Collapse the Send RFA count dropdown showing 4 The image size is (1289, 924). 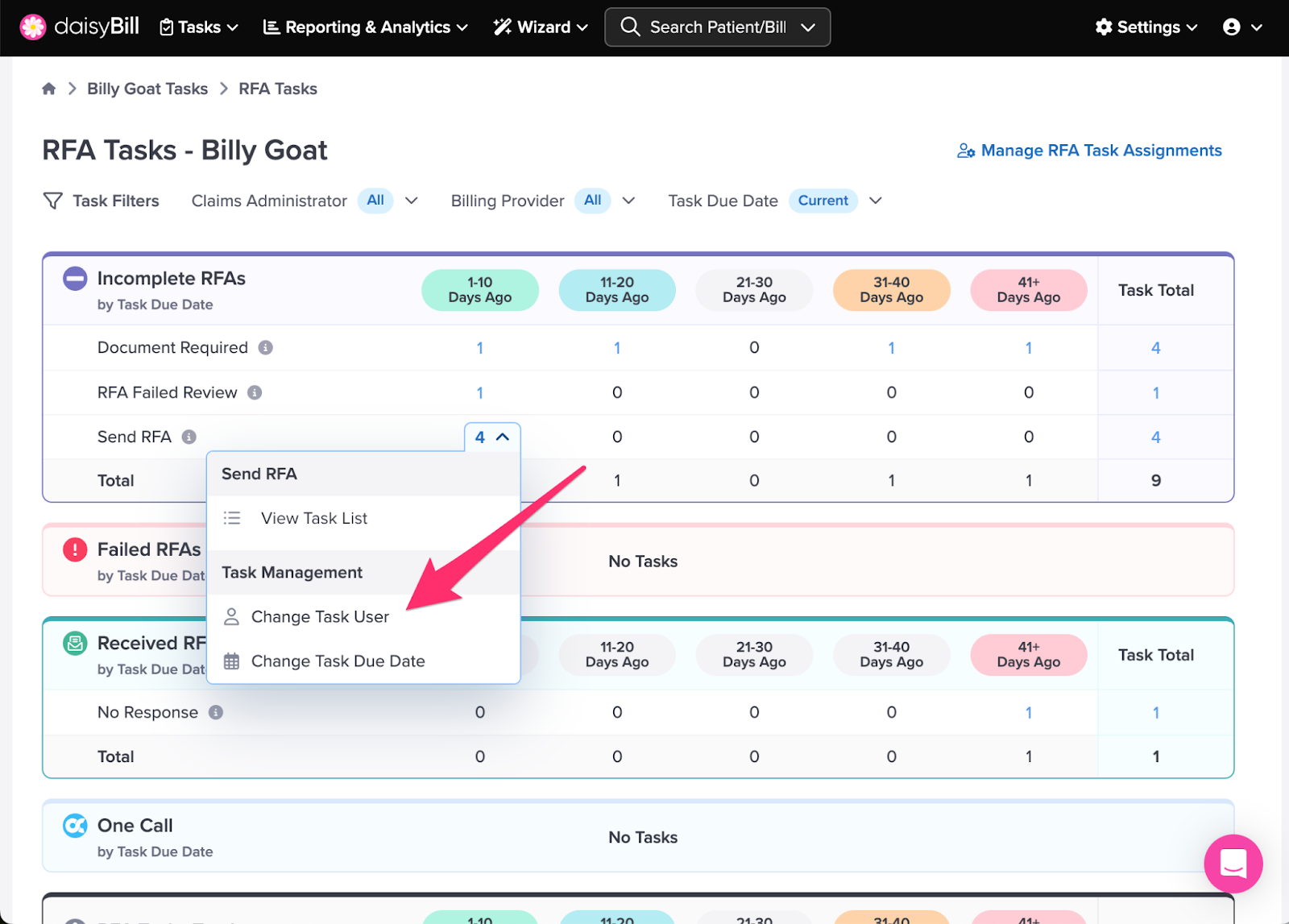pyautogui.click(x=492, y=437)
